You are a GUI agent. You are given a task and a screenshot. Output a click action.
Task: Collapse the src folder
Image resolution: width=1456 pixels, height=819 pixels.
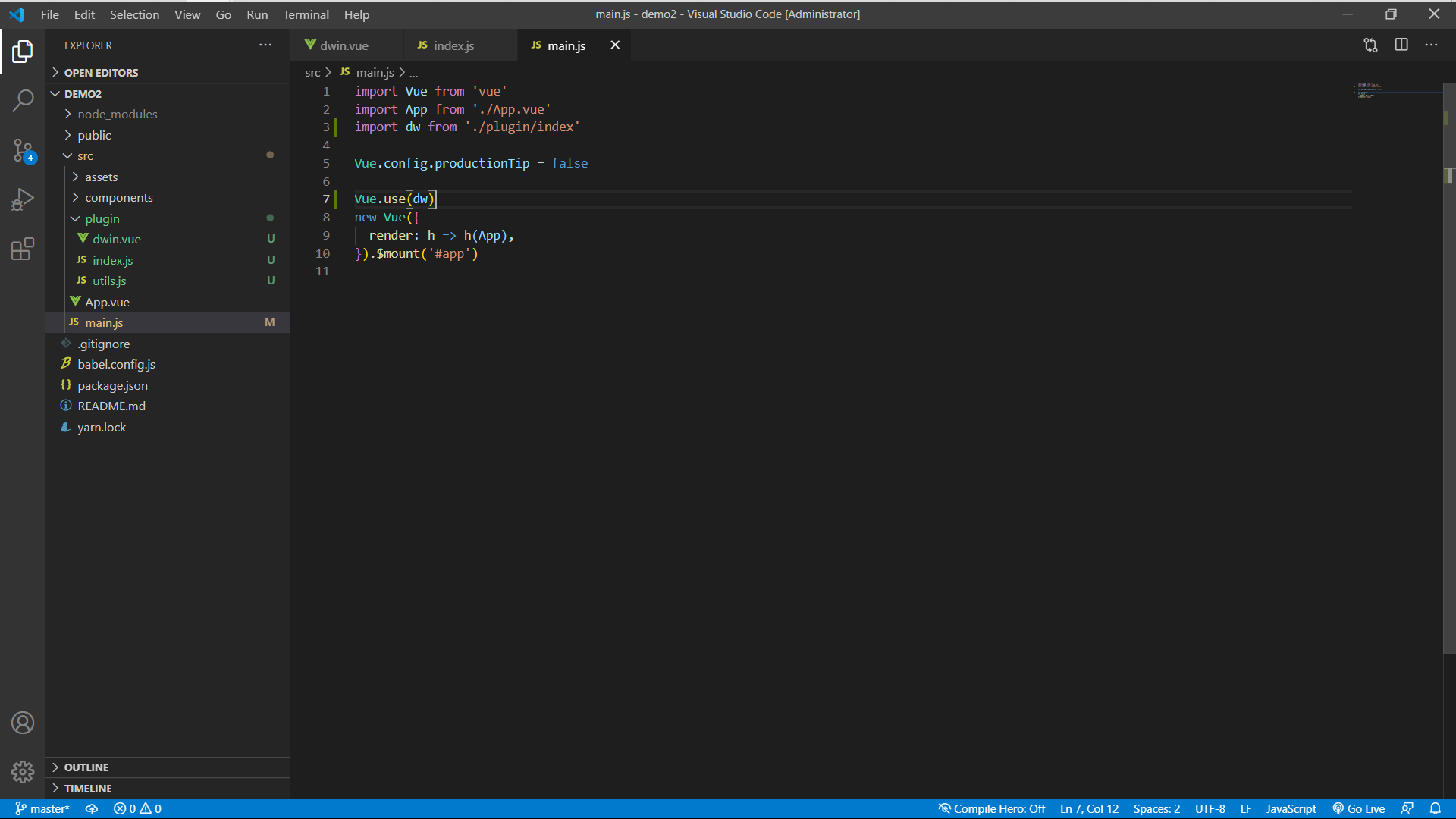(x=168, y=156)
